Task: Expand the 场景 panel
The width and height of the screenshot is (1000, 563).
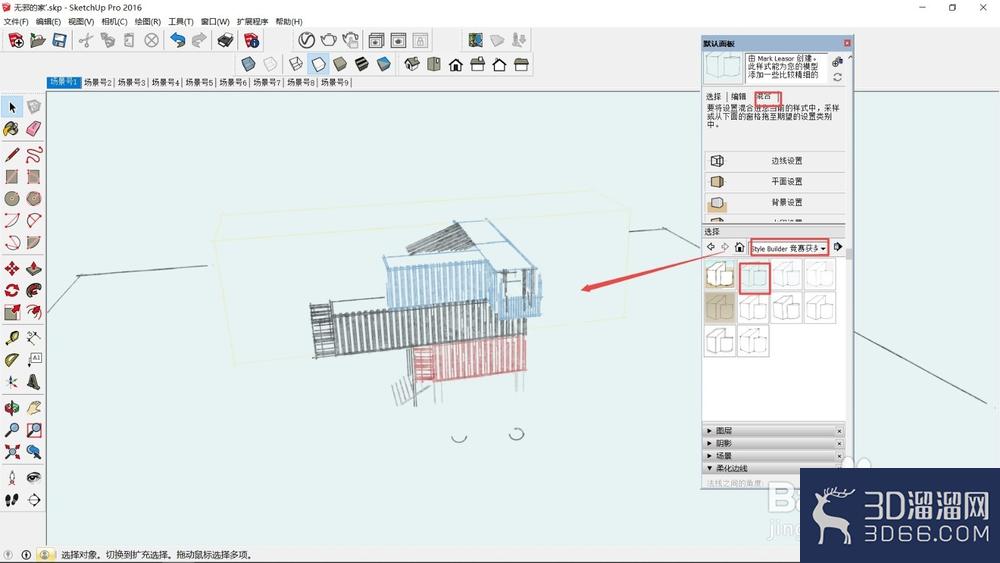Action: click(x=774, y=456)
